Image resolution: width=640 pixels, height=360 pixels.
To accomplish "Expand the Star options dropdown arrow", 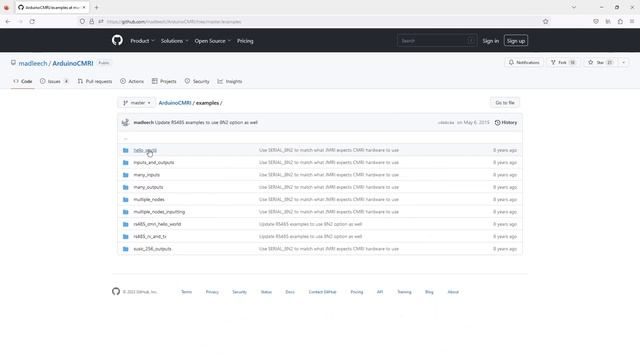I will point(623,62).
